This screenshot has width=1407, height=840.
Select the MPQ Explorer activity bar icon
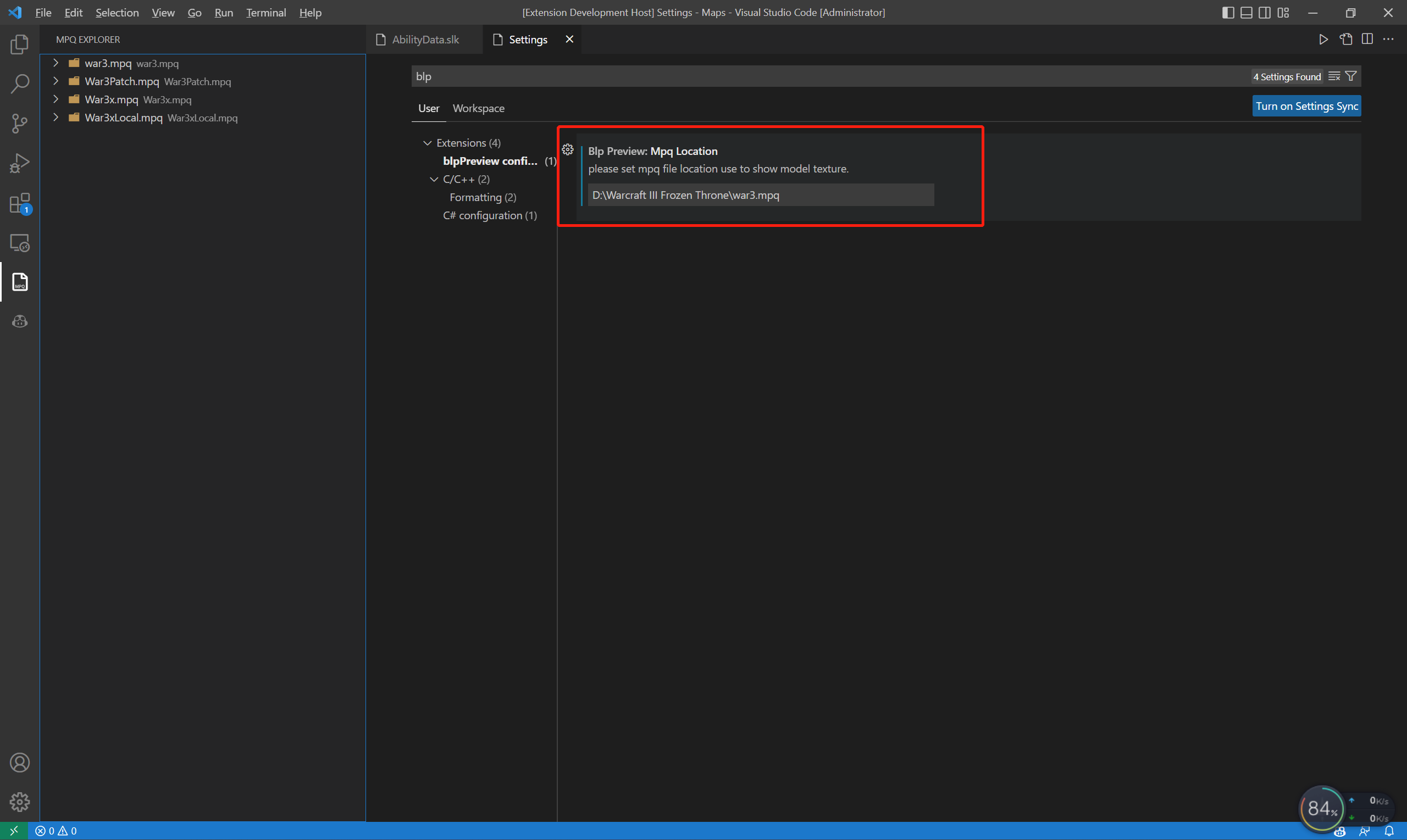point(20,282)
